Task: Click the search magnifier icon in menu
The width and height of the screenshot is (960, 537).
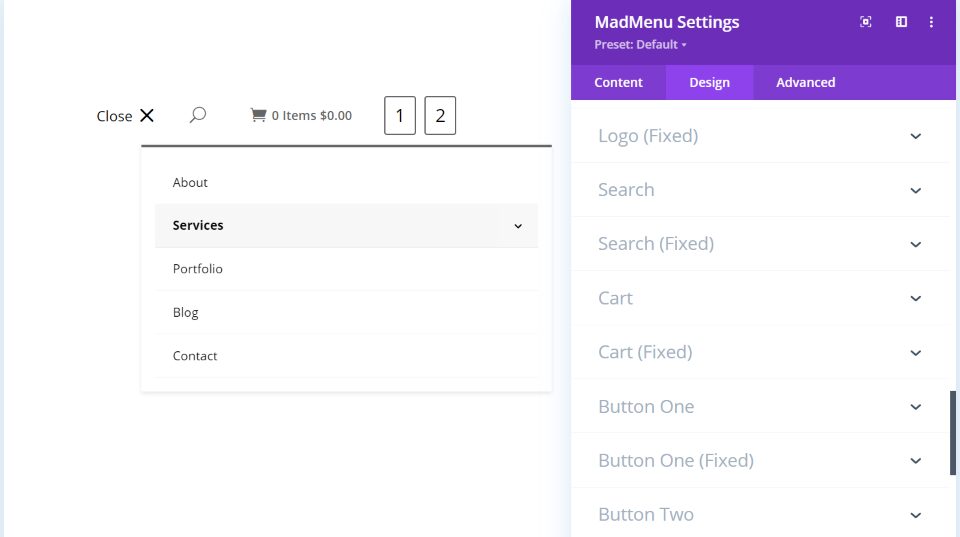Action: click(198, 115)
